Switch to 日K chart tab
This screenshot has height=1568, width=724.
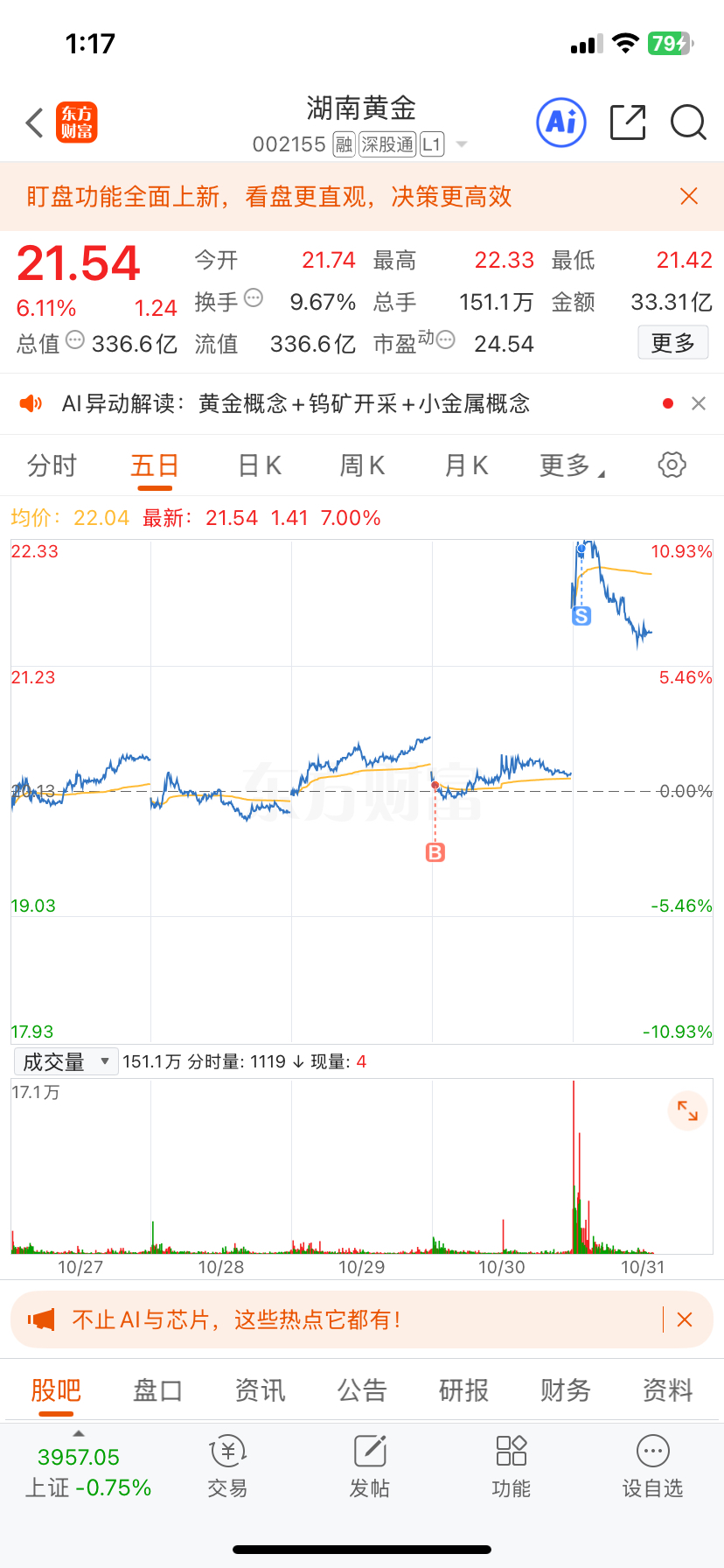coord(260,465)
